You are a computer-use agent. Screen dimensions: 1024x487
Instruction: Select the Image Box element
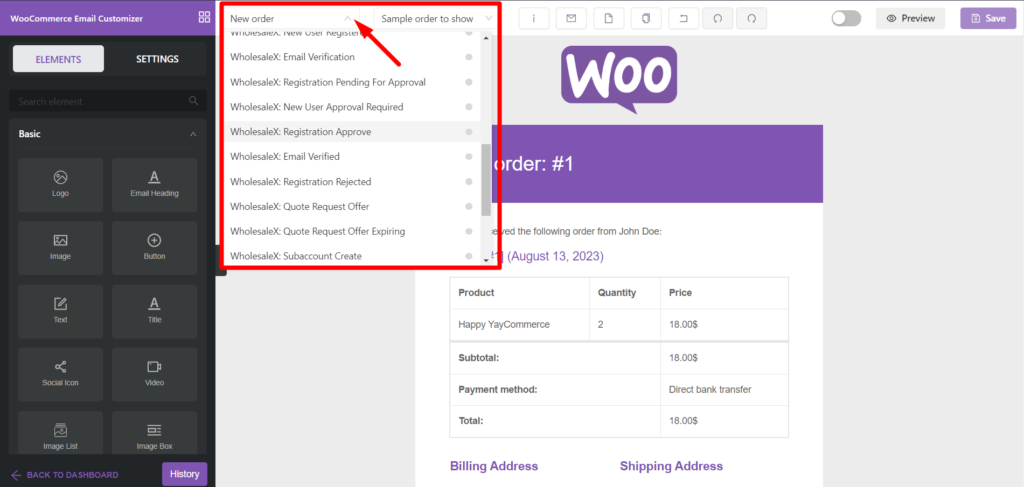[154, 434]
